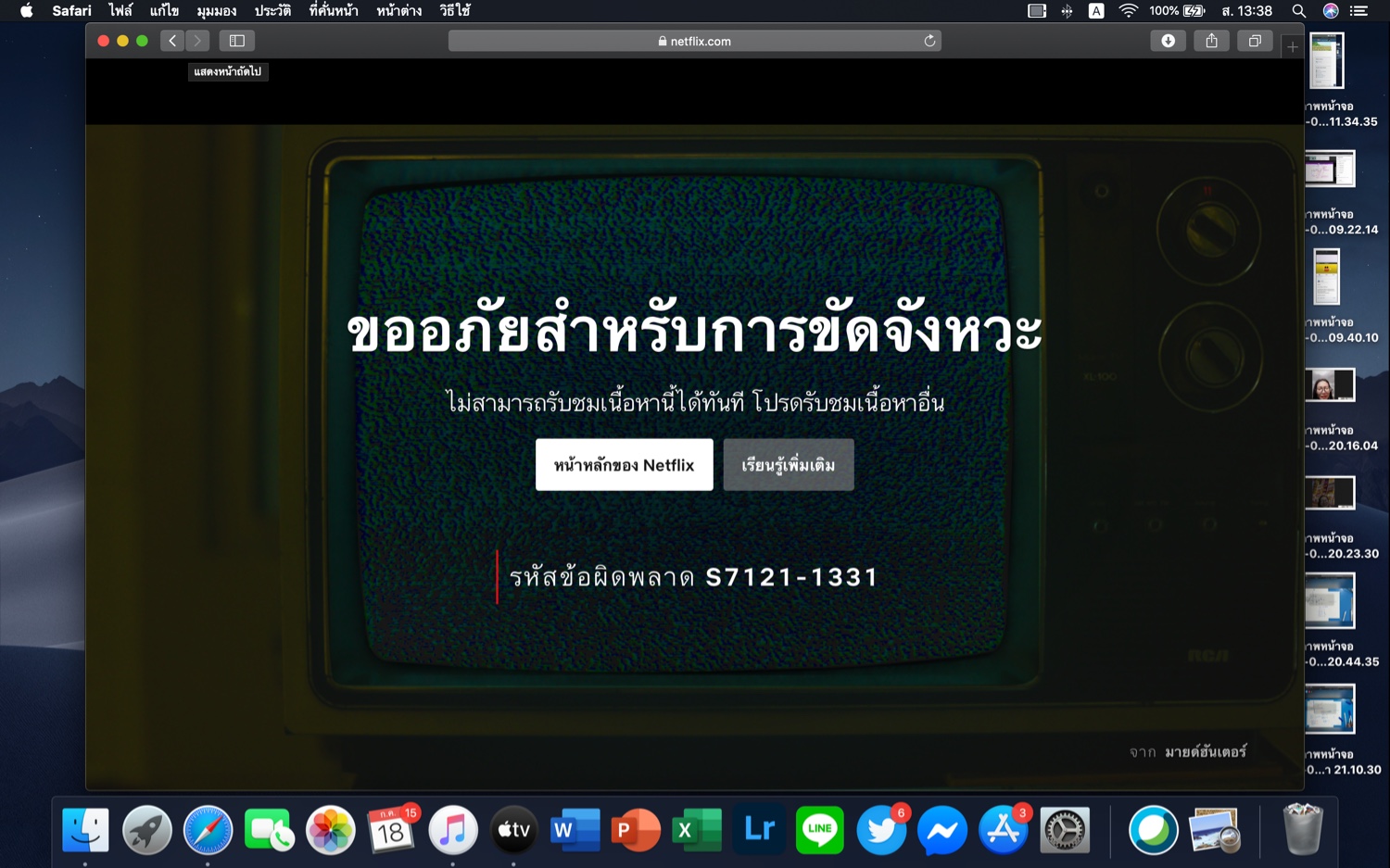Open the แก้ไข menu

(164, 11)
